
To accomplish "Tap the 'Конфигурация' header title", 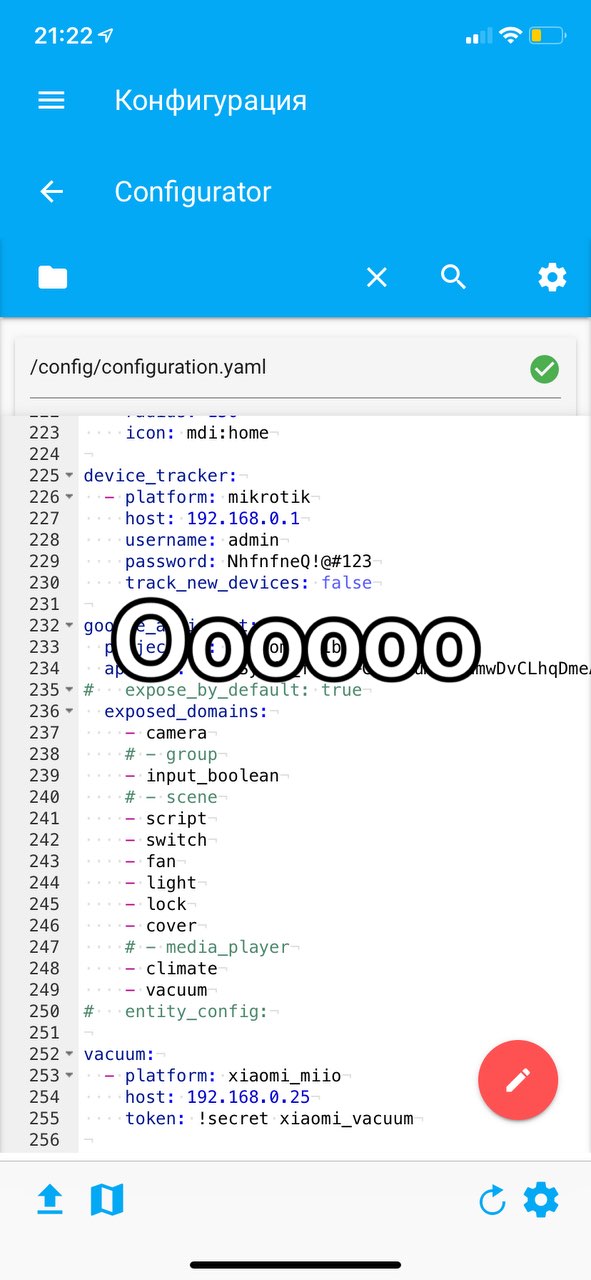I will 210,101.
